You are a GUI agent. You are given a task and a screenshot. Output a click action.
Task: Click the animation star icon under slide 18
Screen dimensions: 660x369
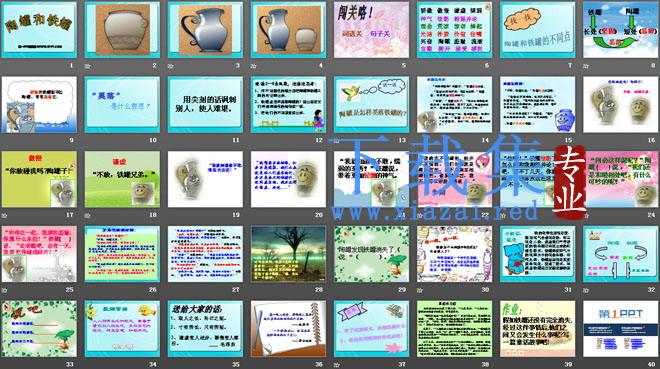(x=88, y=215)
